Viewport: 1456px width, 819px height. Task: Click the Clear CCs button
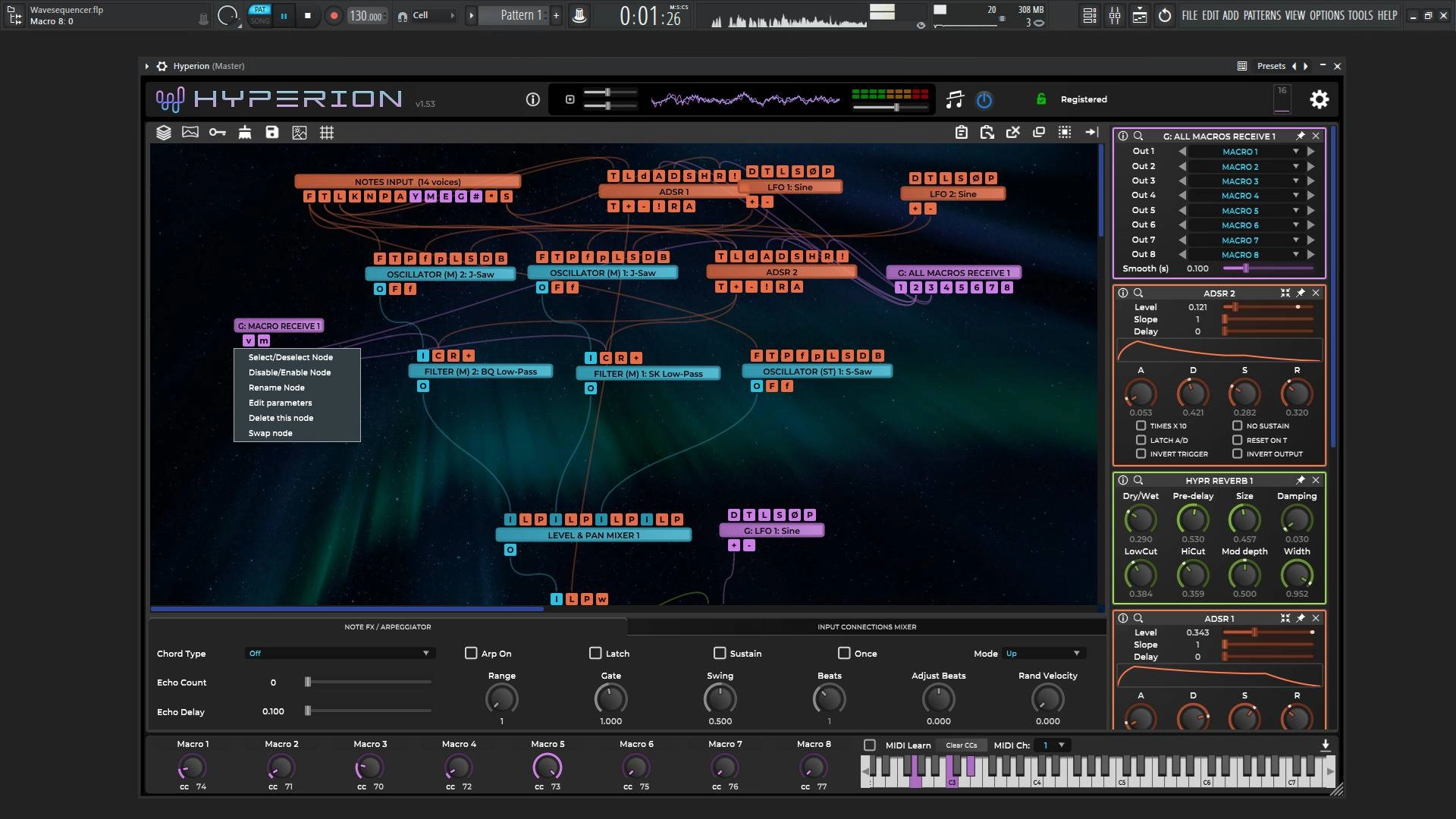click(x=961, y=745)
